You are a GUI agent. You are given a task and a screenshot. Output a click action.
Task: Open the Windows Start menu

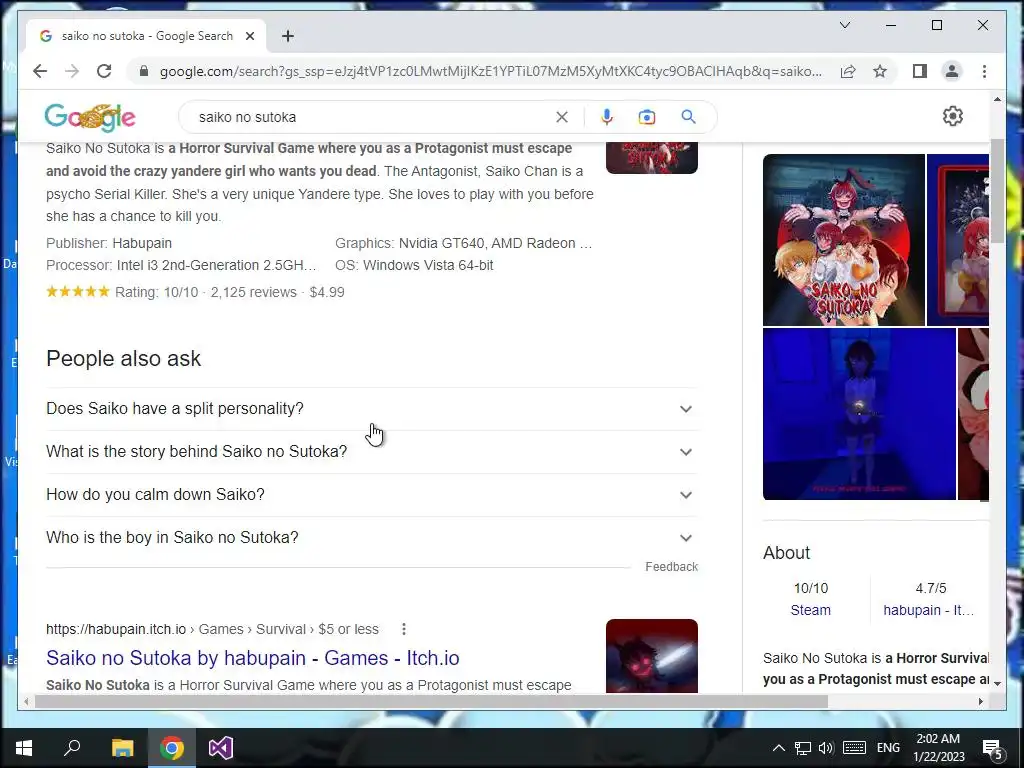coord(24,748)
